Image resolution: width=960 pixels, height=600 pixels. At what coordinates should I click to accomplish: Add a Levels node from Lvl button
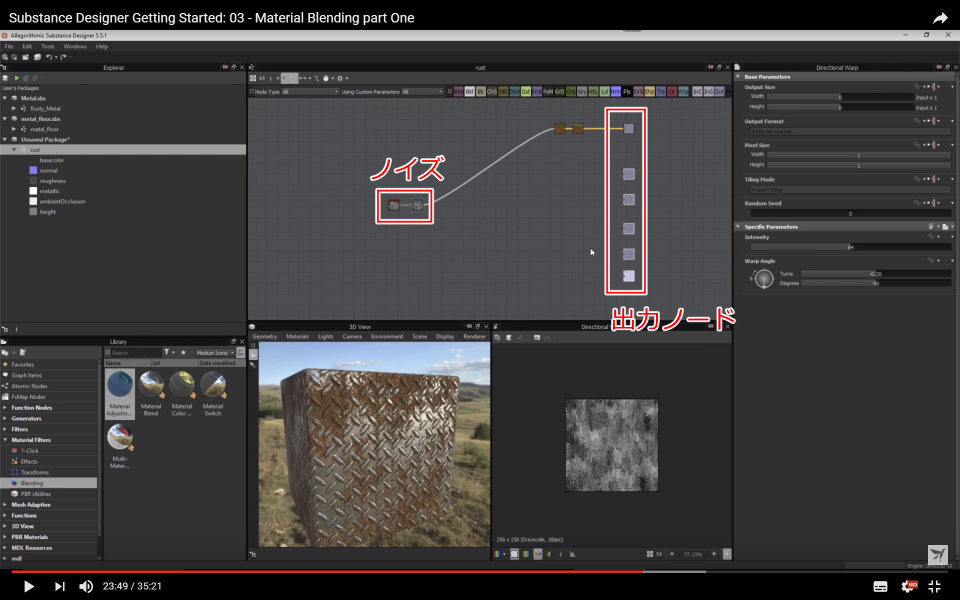604,91
